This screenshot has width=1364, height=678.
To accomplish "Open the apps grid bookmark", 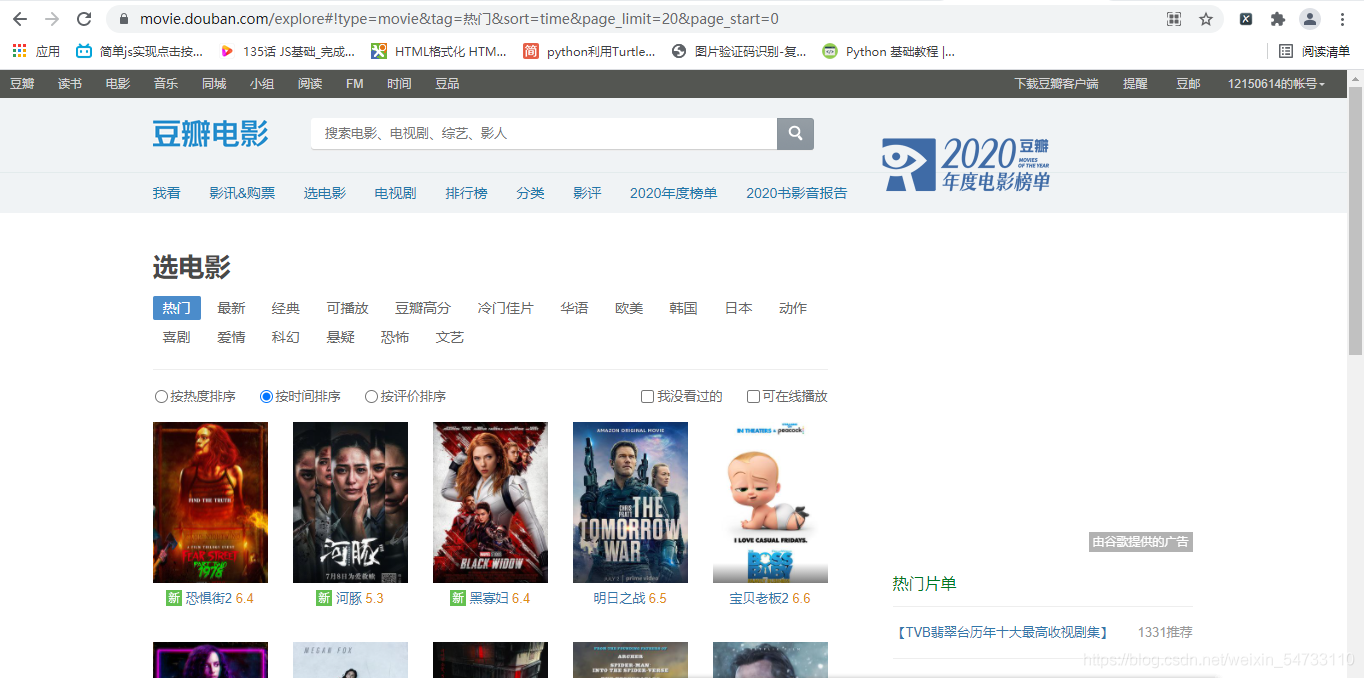I will [36, 51].
